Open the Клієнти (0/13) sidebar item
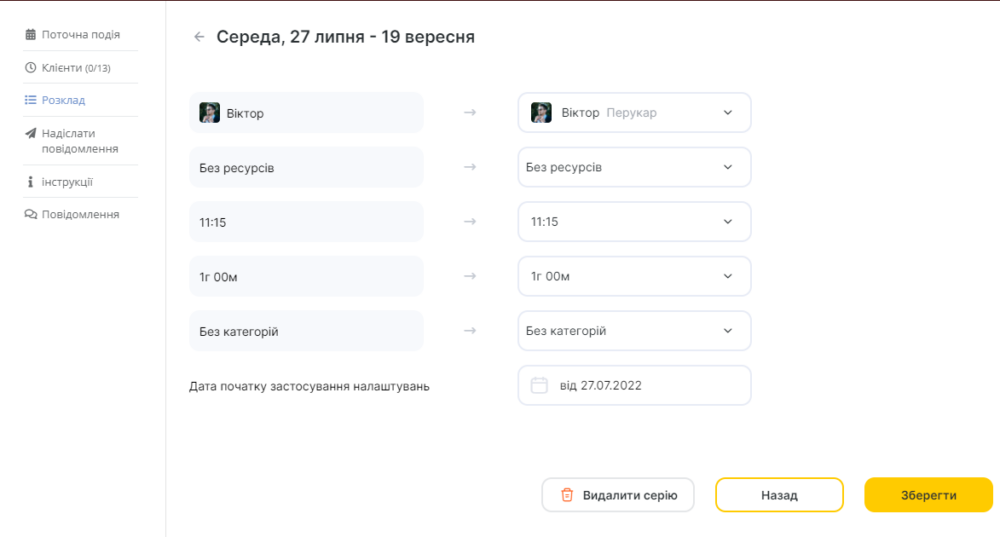1000x537 pixels. [76, 68]
